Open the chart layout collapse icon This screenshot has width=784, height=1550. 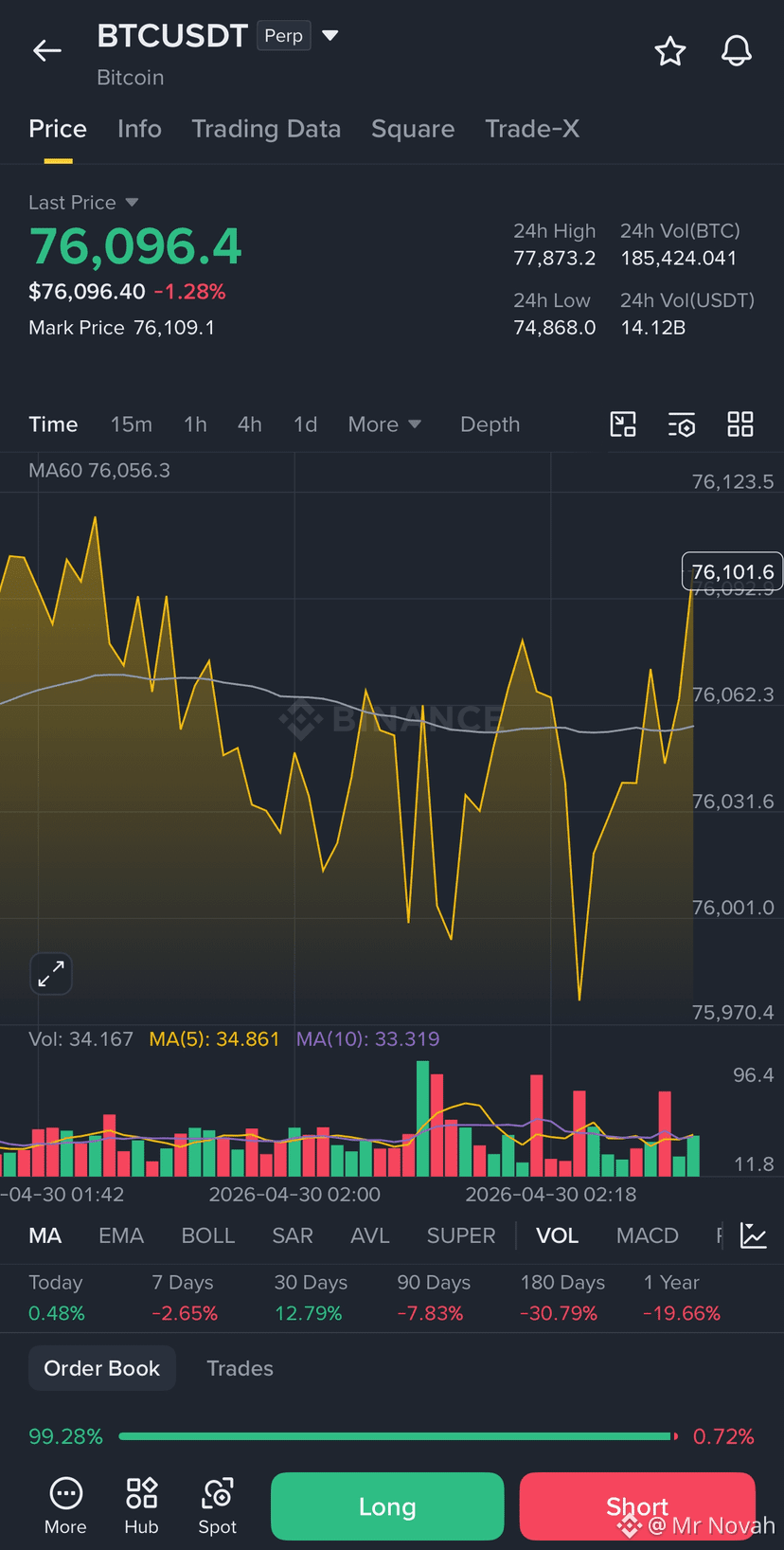click(x=623, y=424)
